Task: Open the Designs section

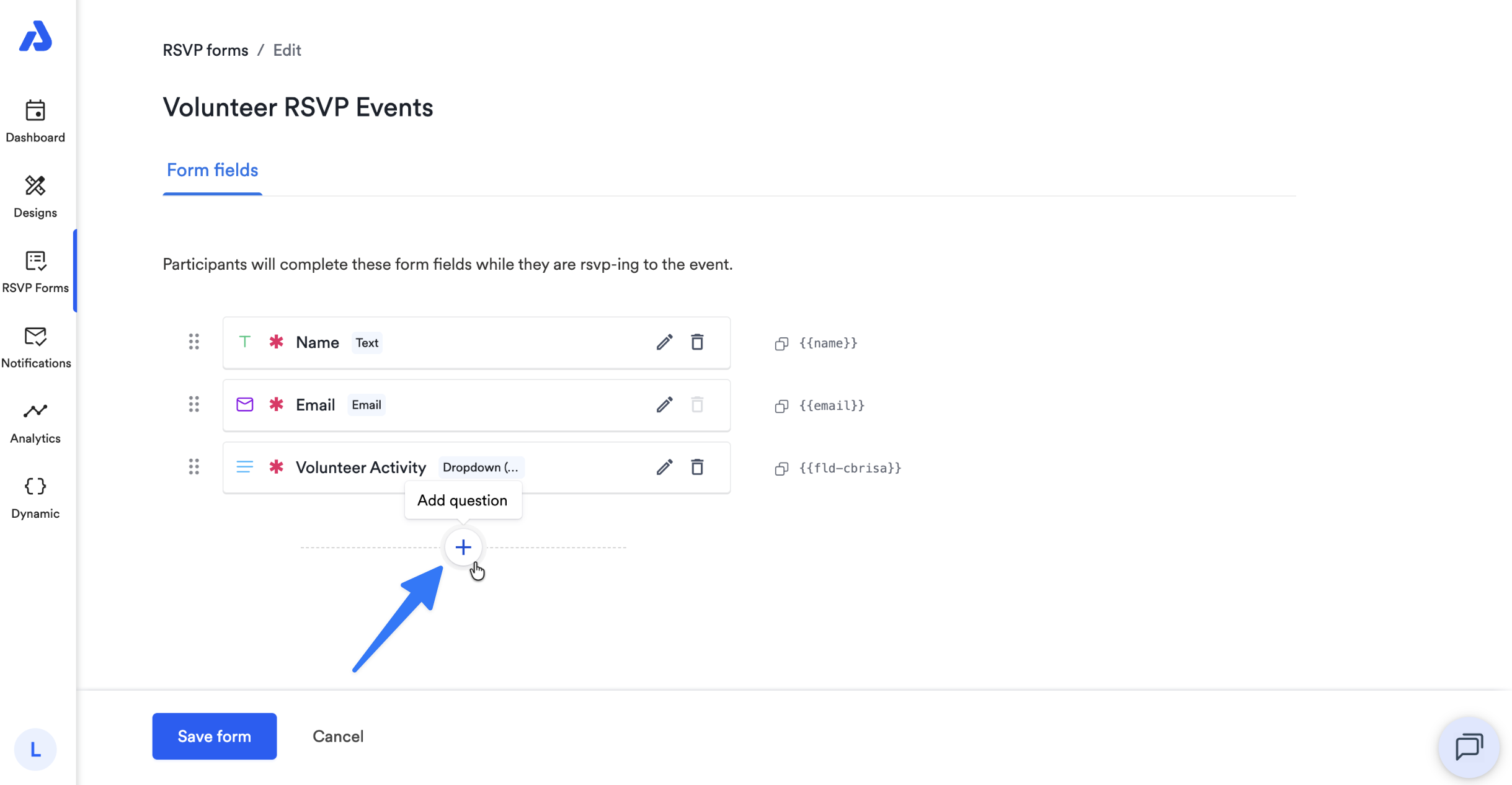Action: (x=35, y=197)
